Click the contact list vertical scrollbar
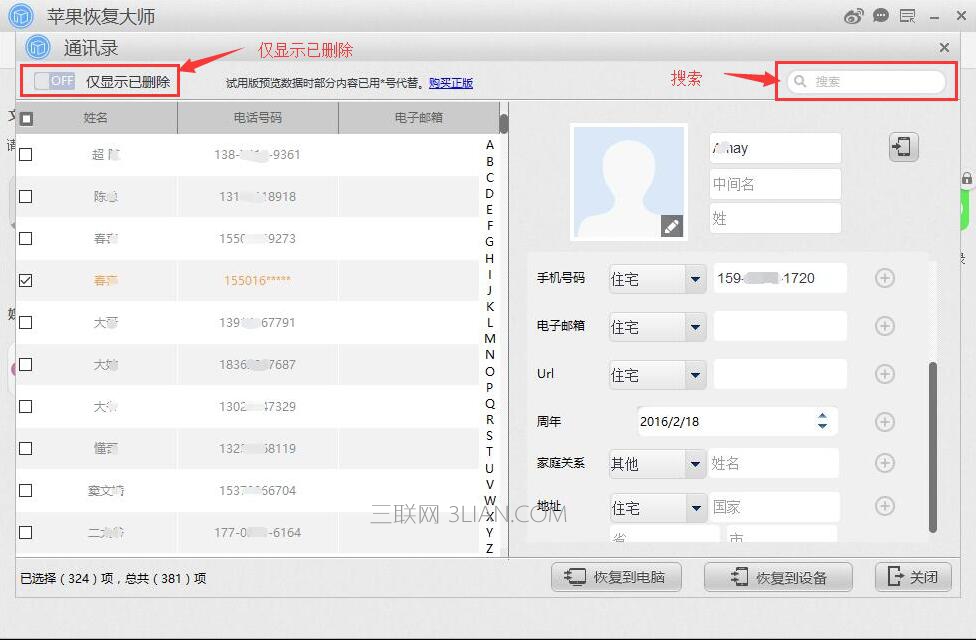The width and height of the screenshot is (976, 640). 504,123
